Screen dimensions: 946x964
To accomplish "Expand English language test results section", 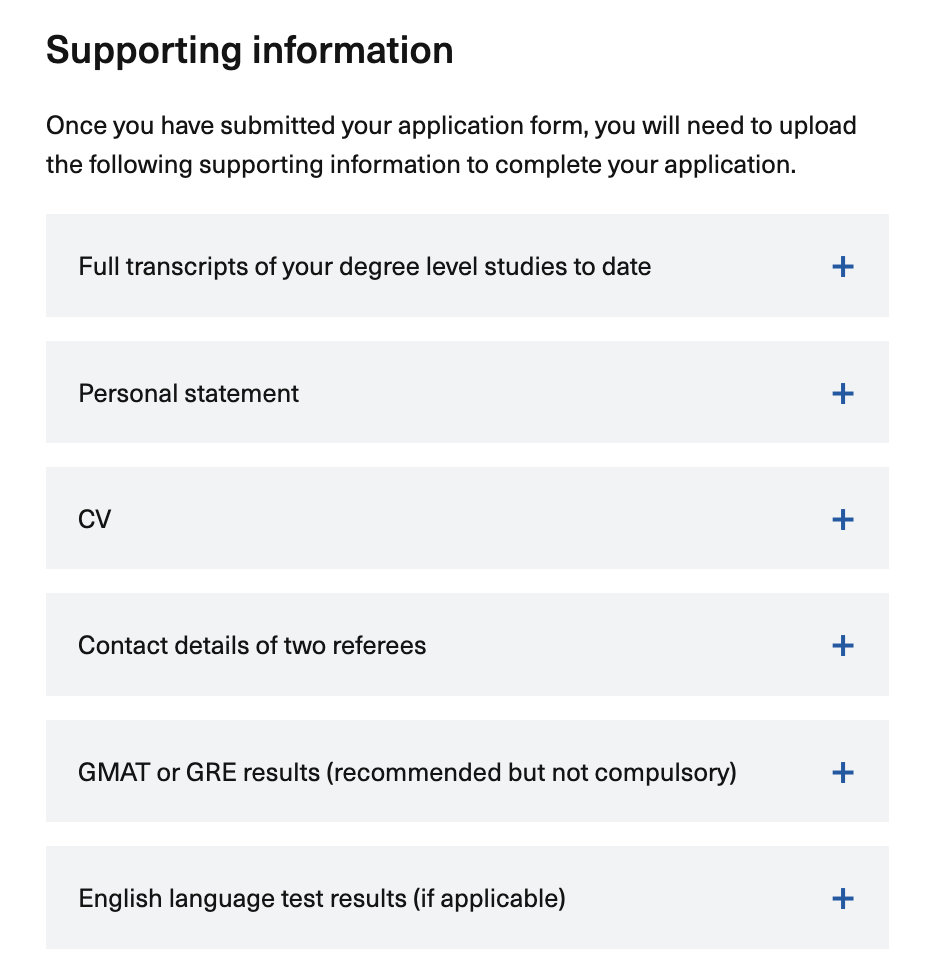I will pos(321,898).
